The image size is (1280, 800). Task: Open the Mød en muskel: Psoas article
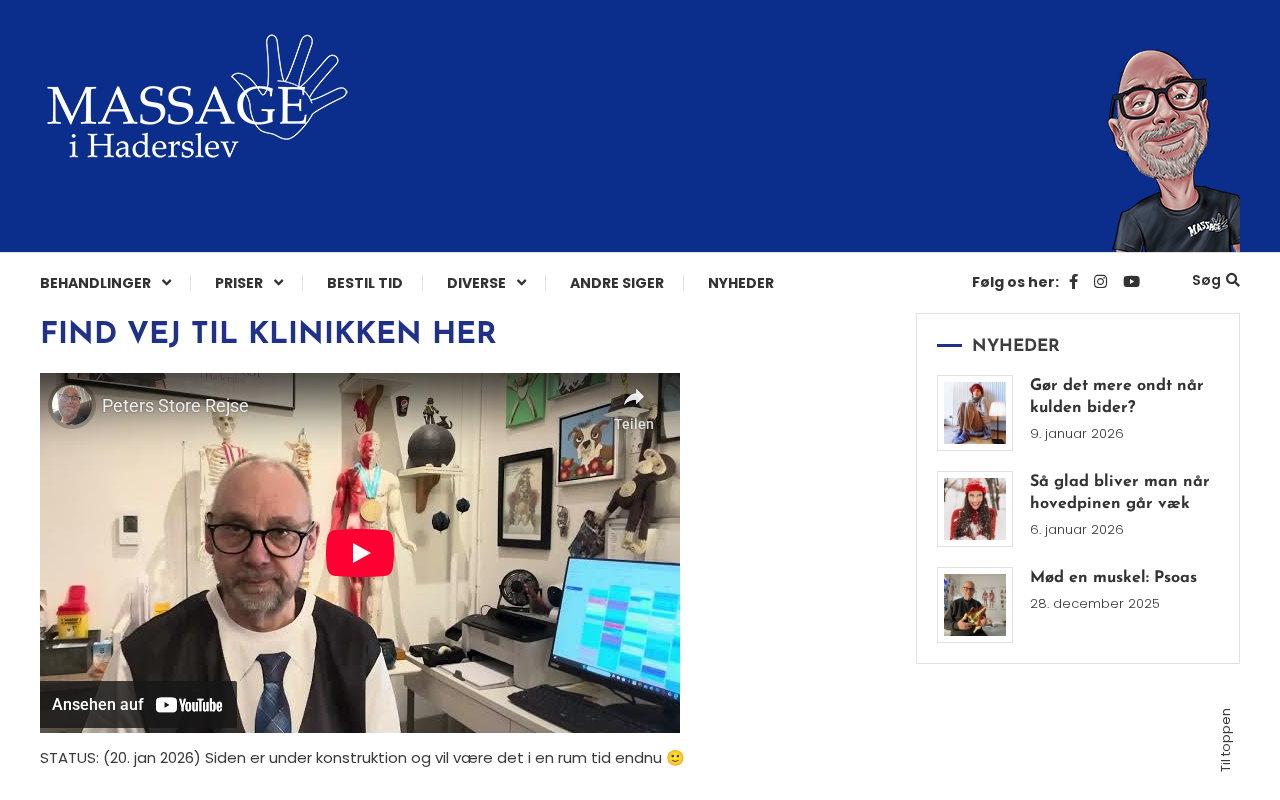click(x=1113, y=578)
